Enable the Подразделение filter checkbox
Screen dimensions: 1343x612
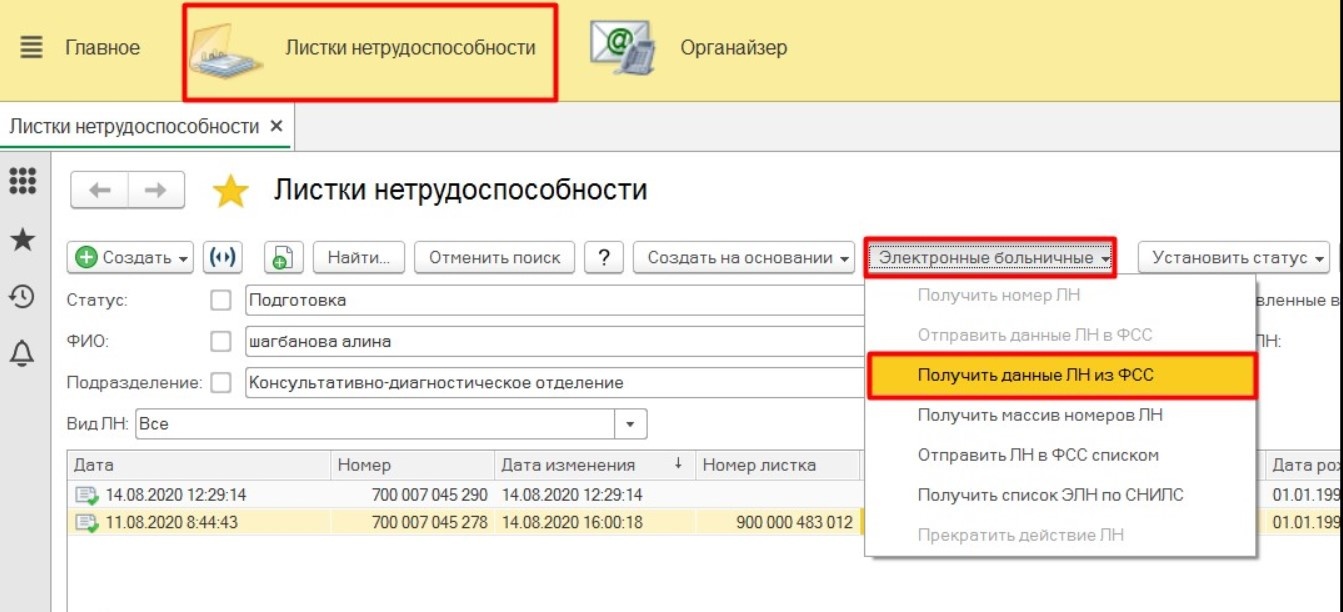[221, 383]
